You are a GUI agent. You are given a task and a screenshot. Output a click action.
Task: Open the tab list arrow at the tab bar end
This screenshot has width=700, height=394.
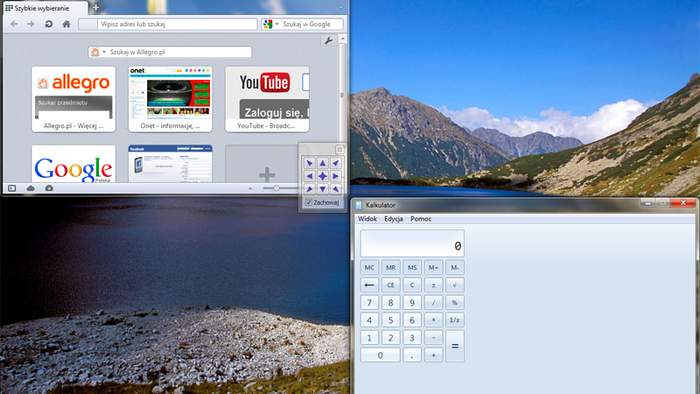click(x=341, y=8)
